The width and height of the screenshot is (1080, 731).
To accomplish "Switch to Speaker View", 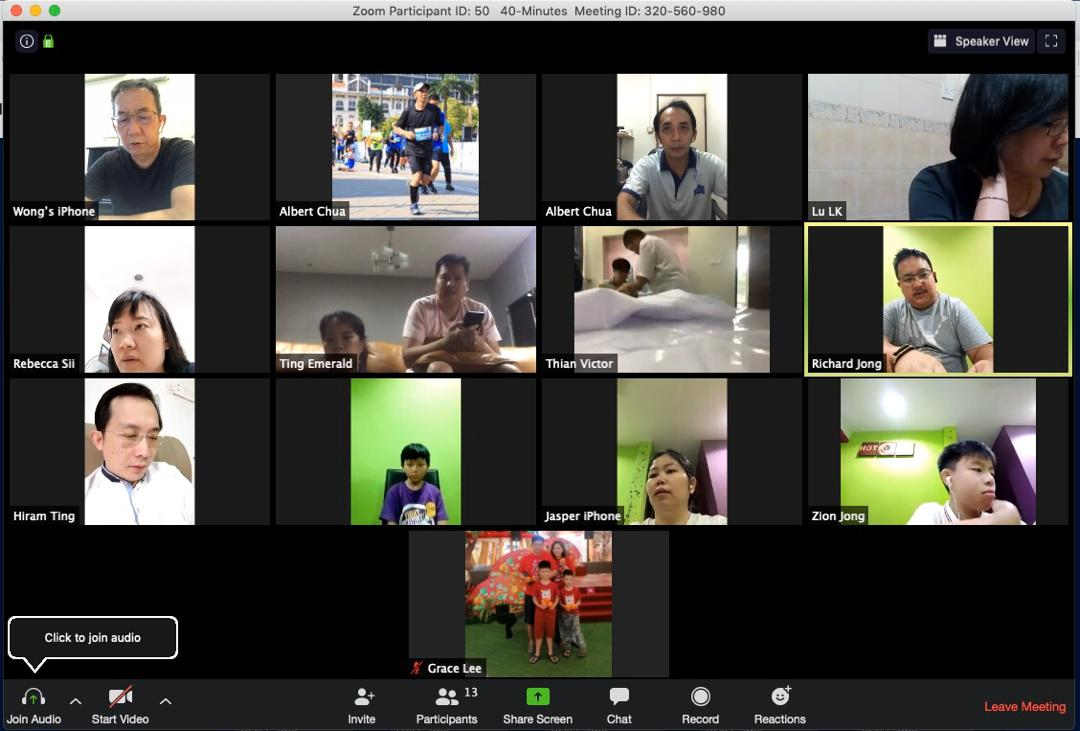I will [980, 41].
